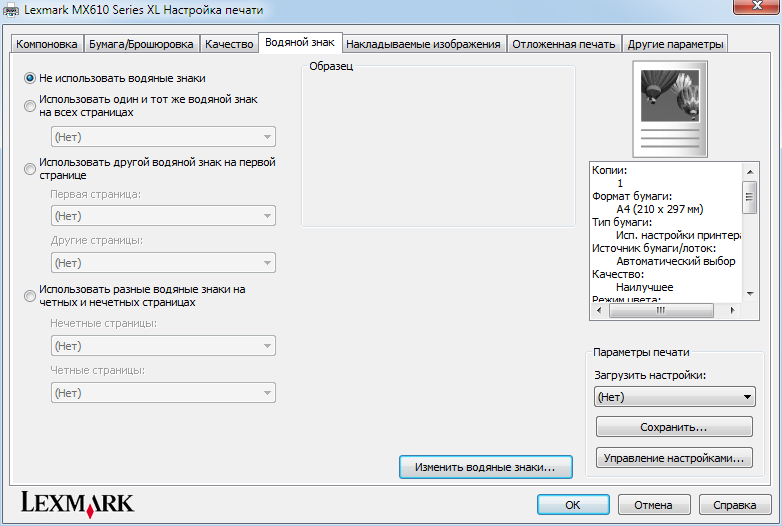Open the 'Четные страницы' dropdown
This screenshot has width=782, height=526.
click(163, 393)
